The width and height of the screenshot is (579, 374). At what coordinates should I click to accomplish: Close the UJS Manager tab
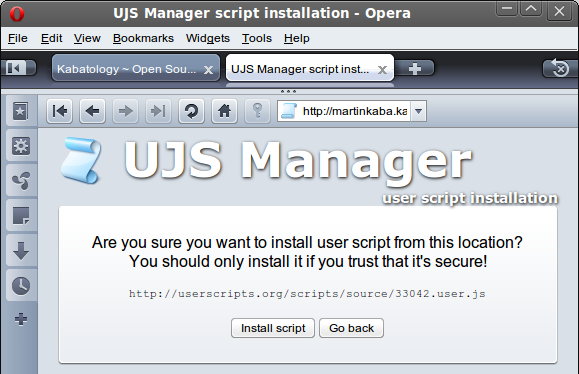[x=383, y=70]
